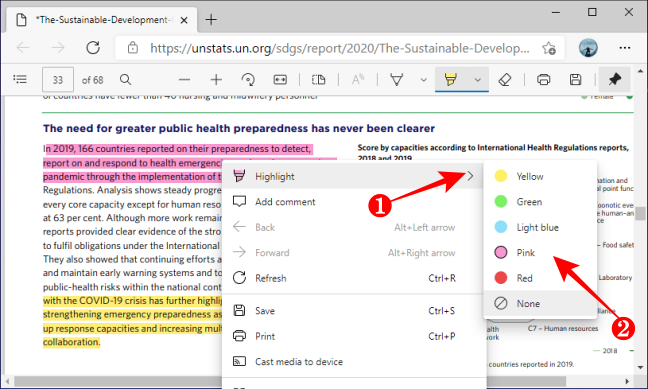This screenshot has width=648, height=389.
Task: Zoom out using the minus icon
Action: (x=184, y=79)
